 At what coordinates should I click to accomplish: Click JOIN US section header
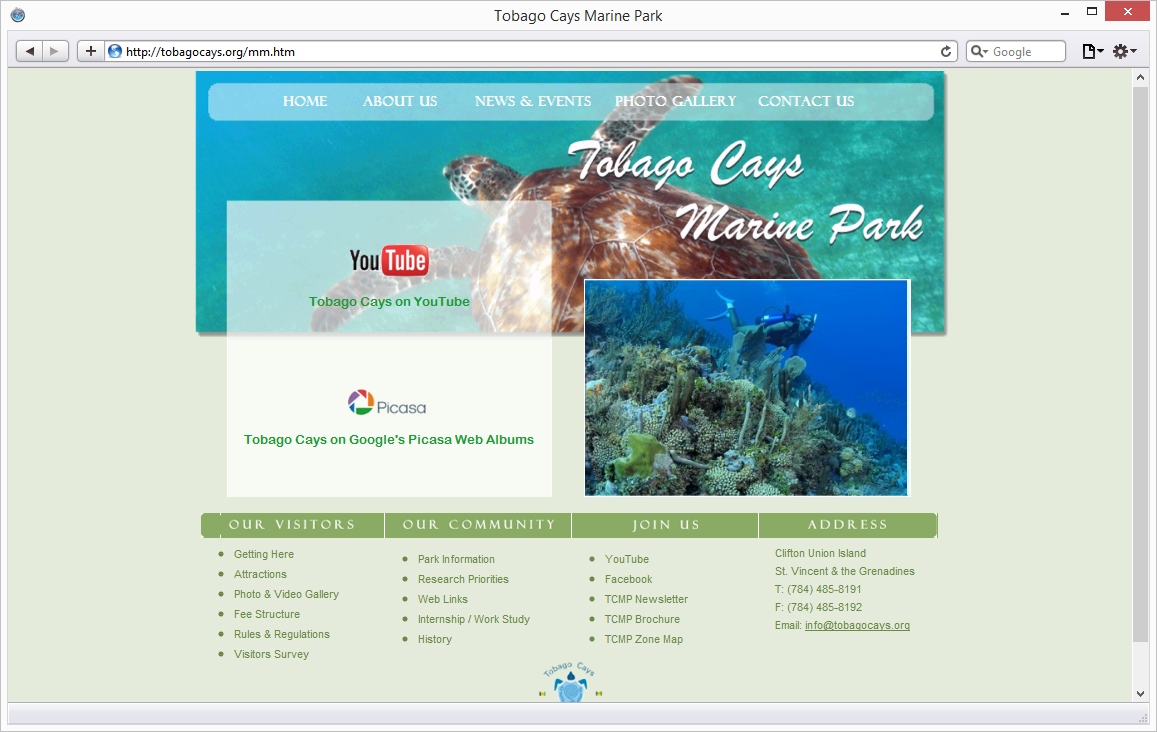665,525
